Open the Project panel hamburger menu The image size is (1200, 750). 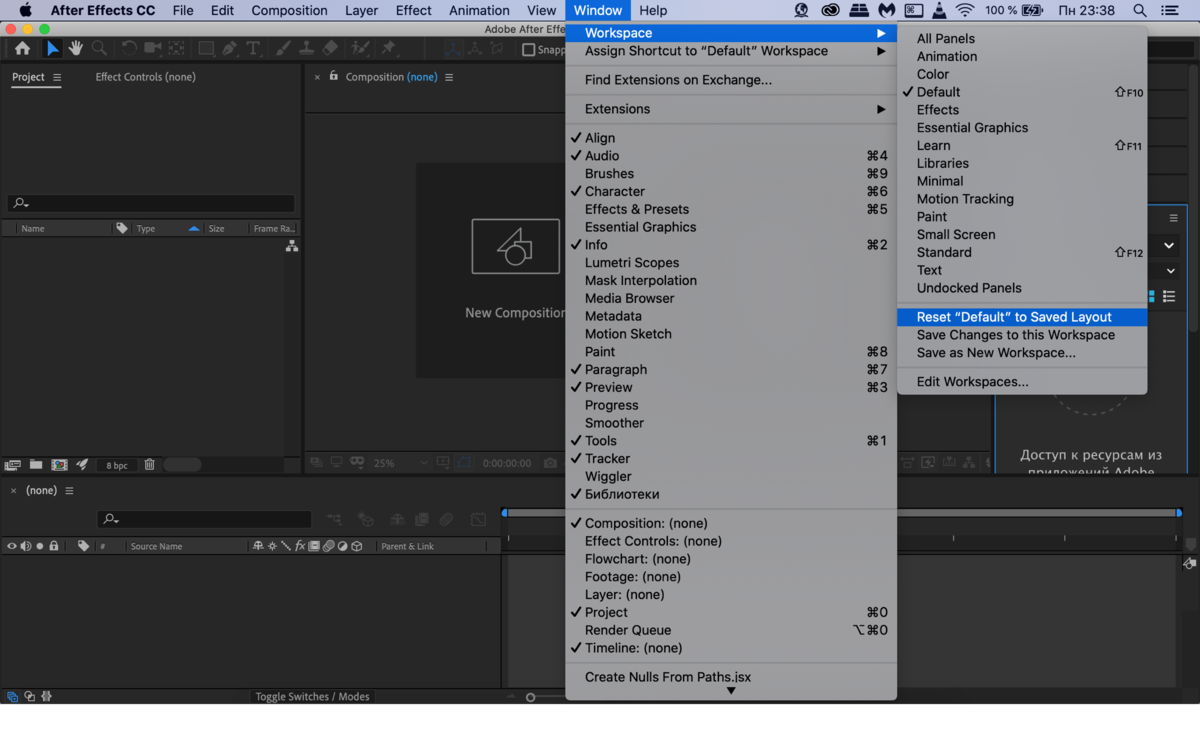point(57,77)
